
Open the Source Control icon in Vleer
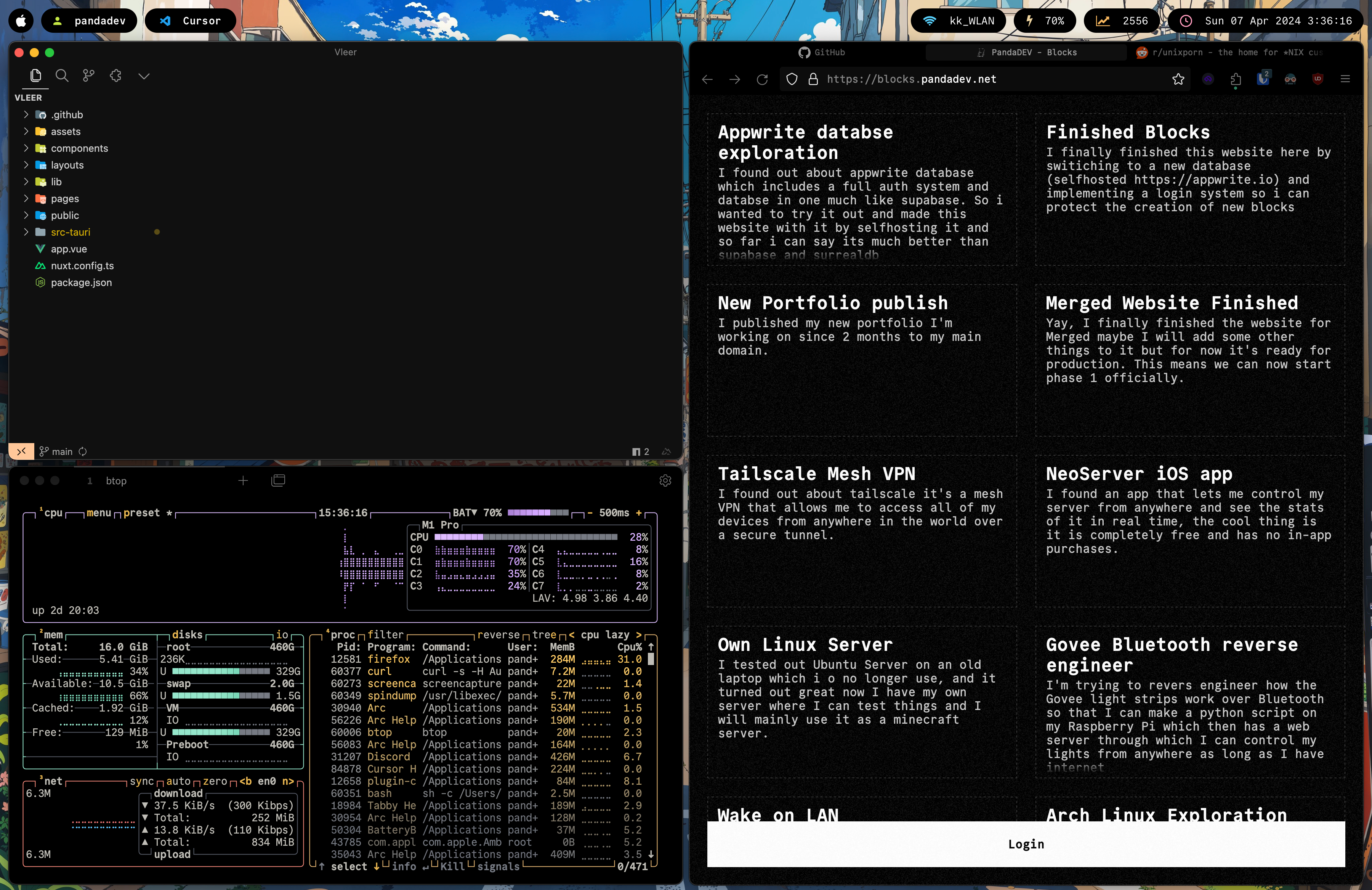click(x=89, y=76)
